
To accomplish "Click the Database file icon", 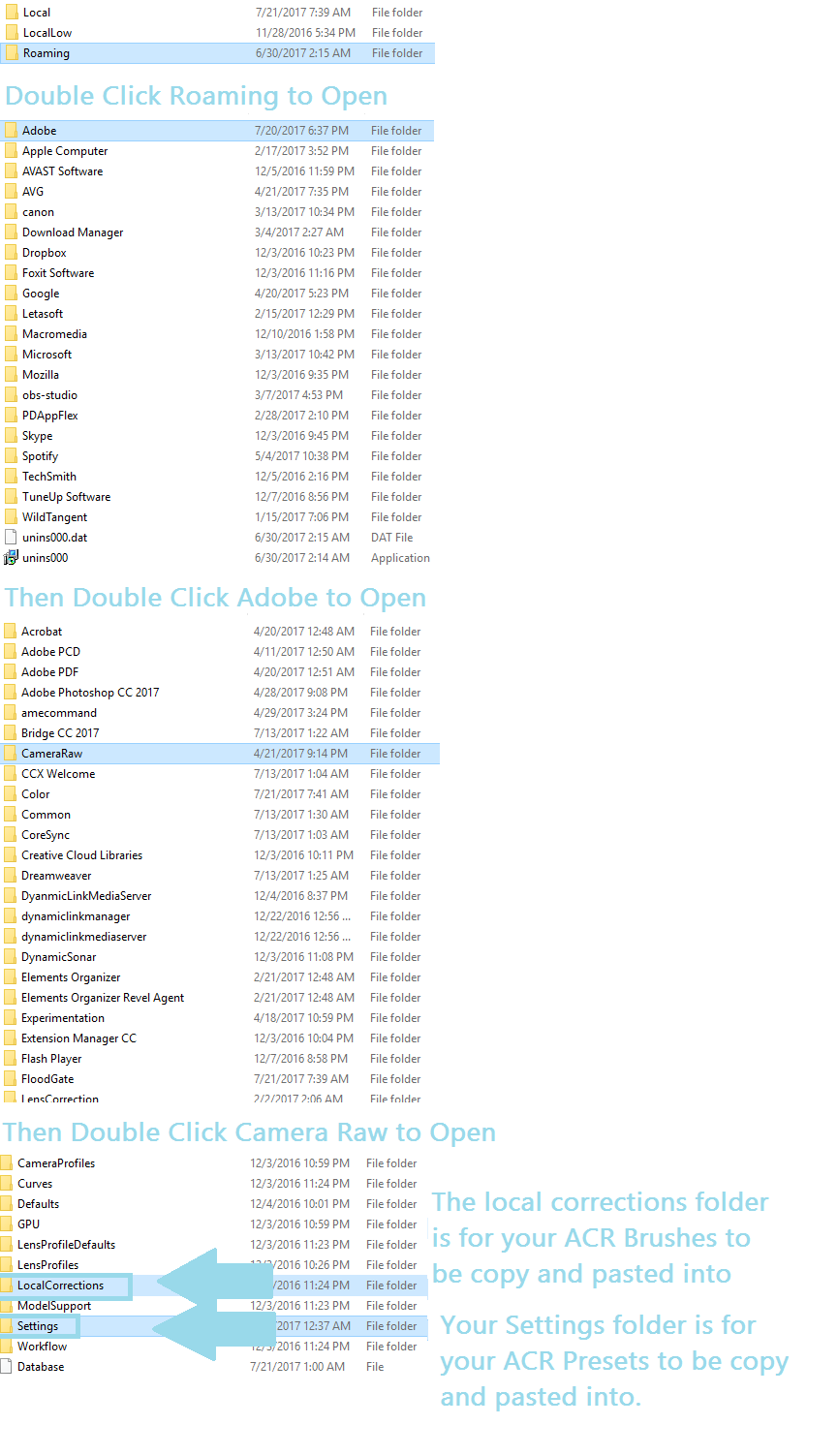I will click(7, 1367).
